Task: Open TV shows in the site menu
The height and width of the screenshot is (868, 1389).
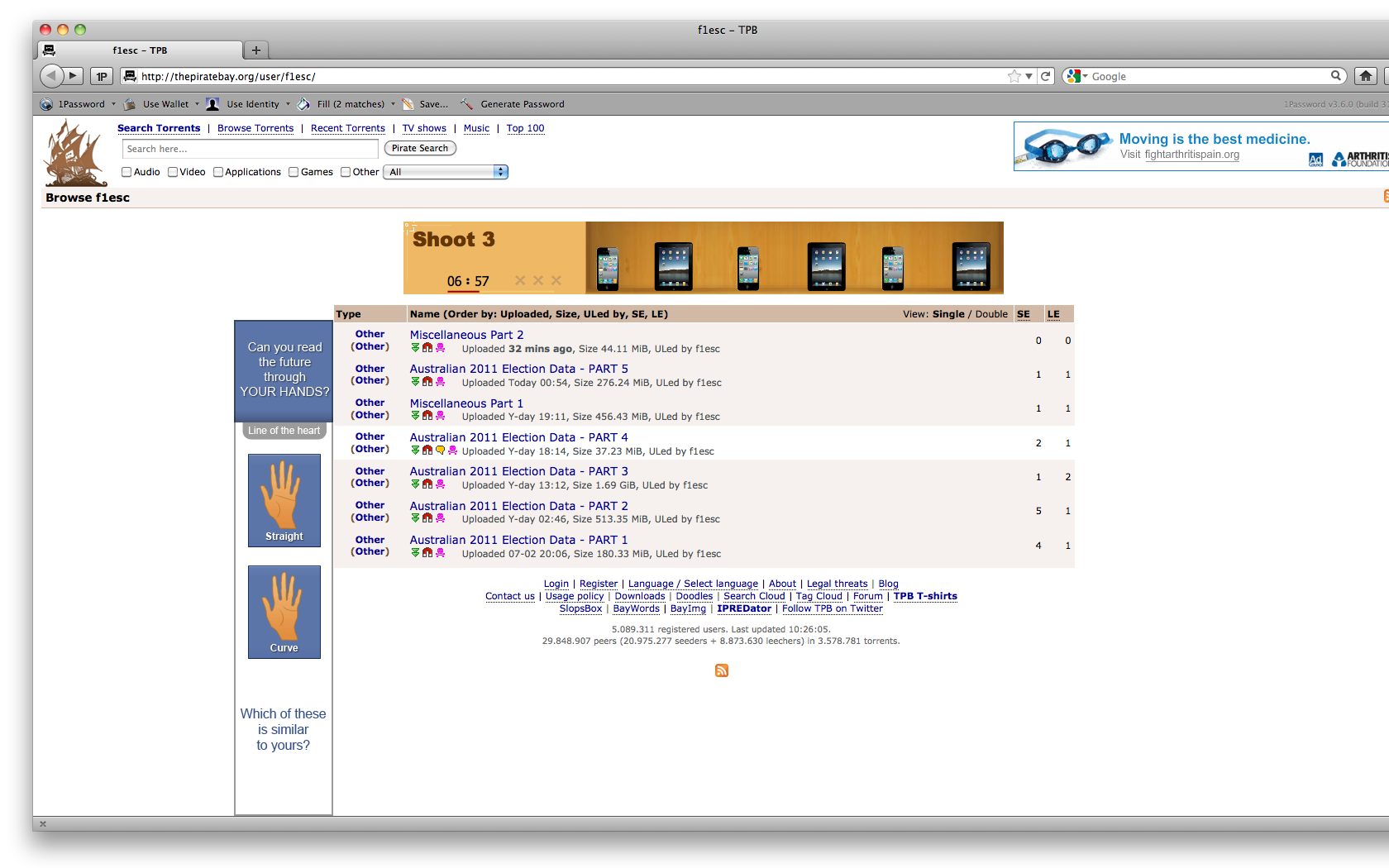Action: [424, 128]
